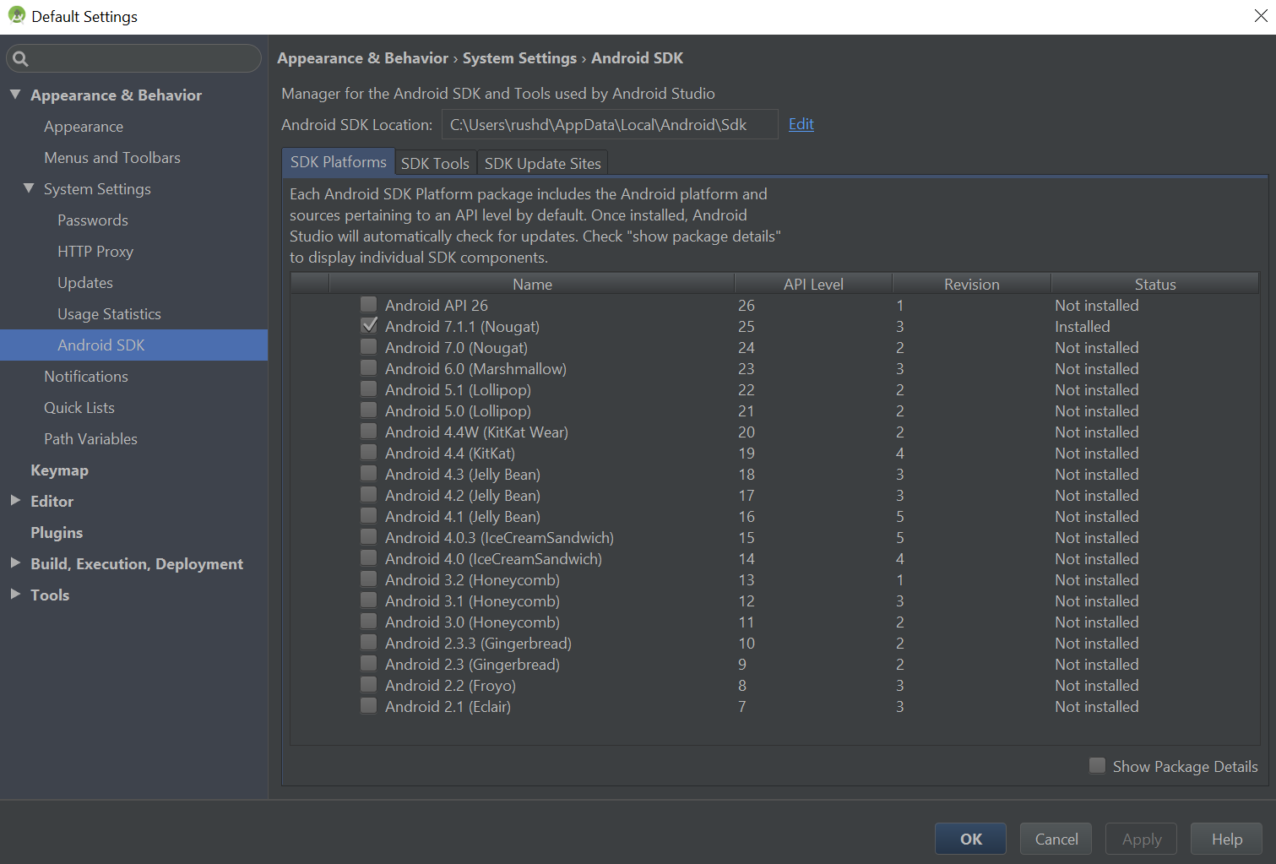Click the Edit link beside SDK location
The width and height of the screenshot is (1276, 864).
coord(799,124)
